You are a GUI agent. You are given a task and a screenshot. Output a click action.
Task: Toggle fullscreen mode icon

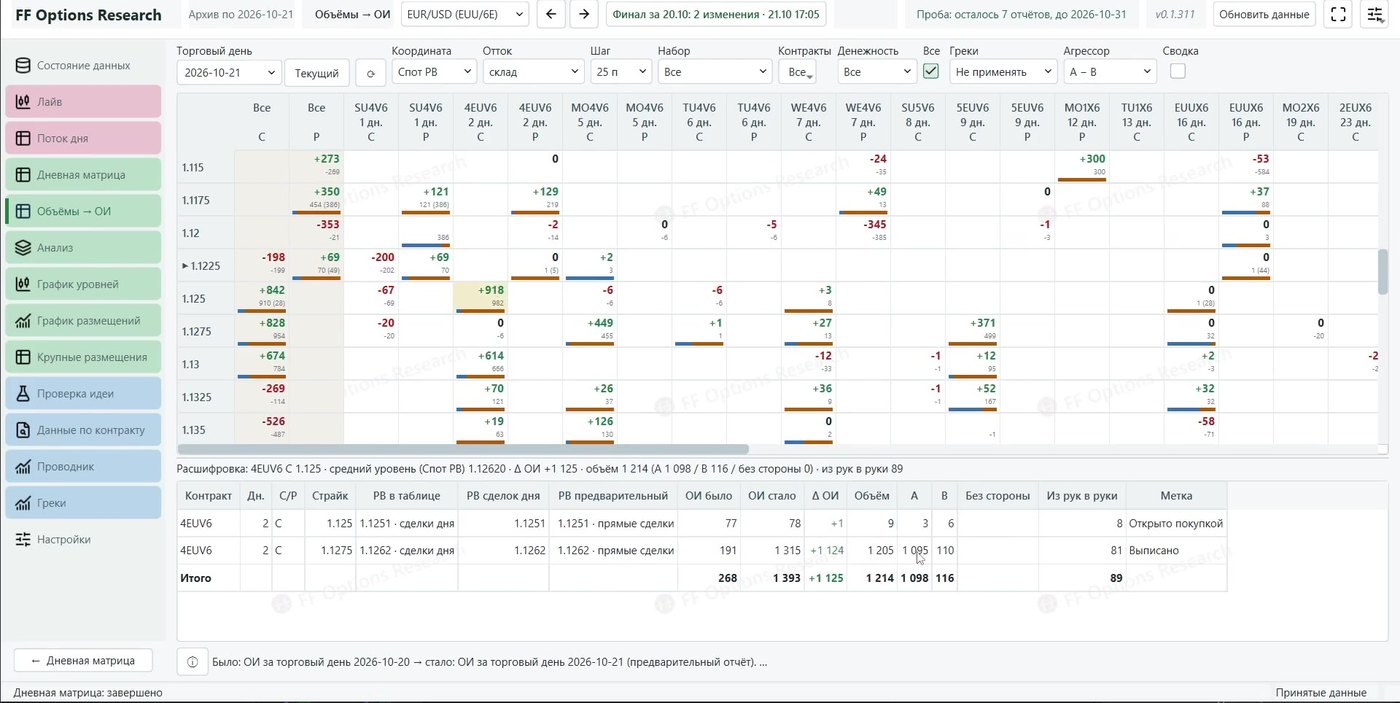pyautogui.click(x=1338, y=15)
